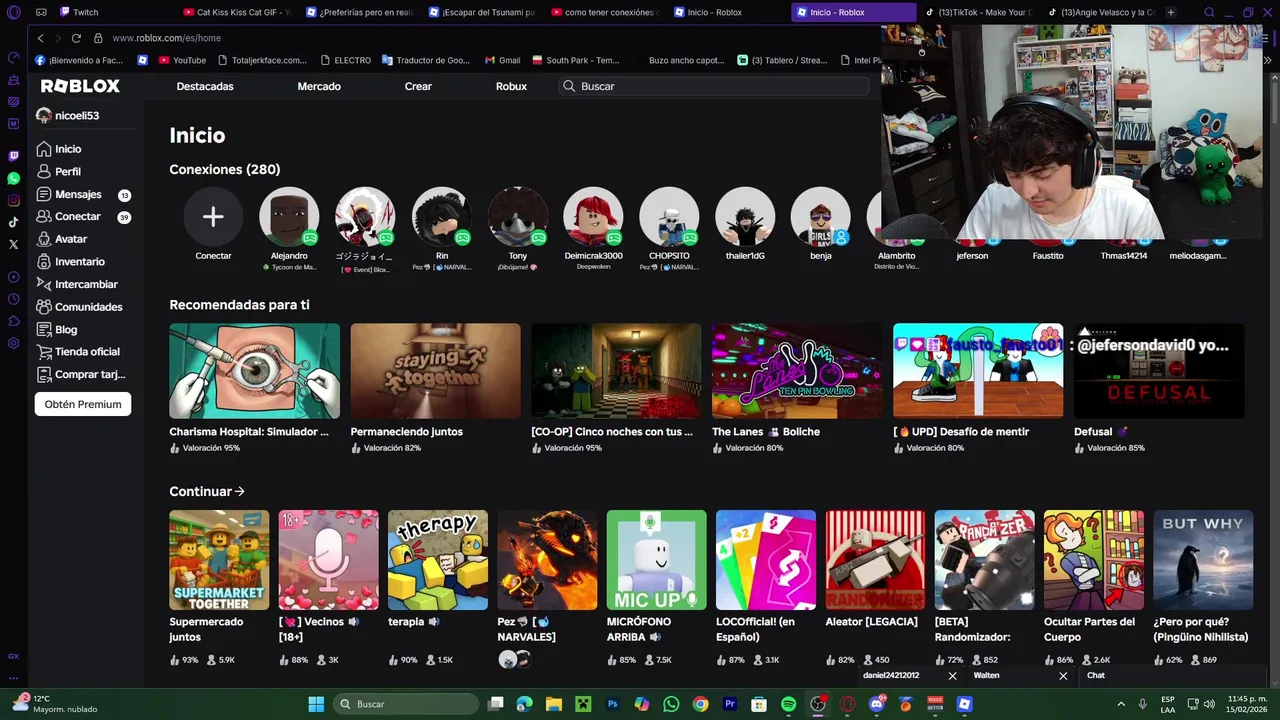The image size is (1280, 720).
Task: Open Comunidades in the sidebar
Action: pos(88,307)
